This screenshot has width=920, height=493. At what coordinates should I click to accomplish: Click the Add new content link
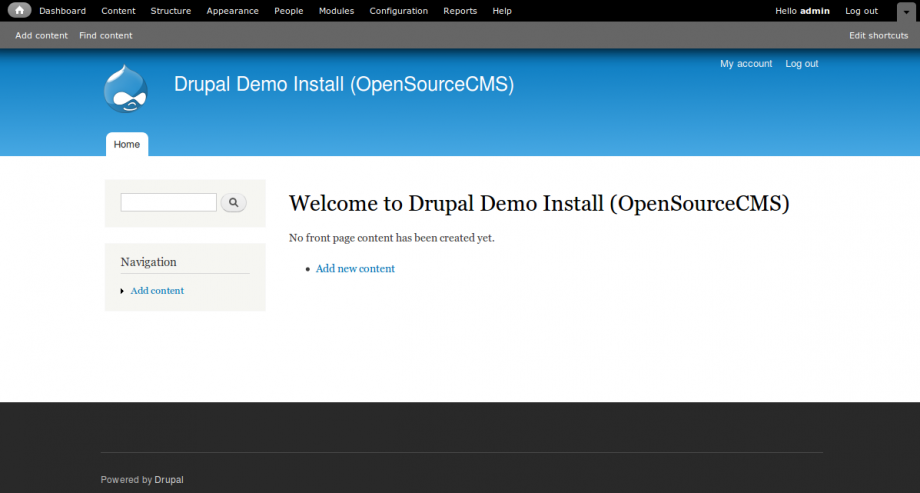click(x=355, y=269)
